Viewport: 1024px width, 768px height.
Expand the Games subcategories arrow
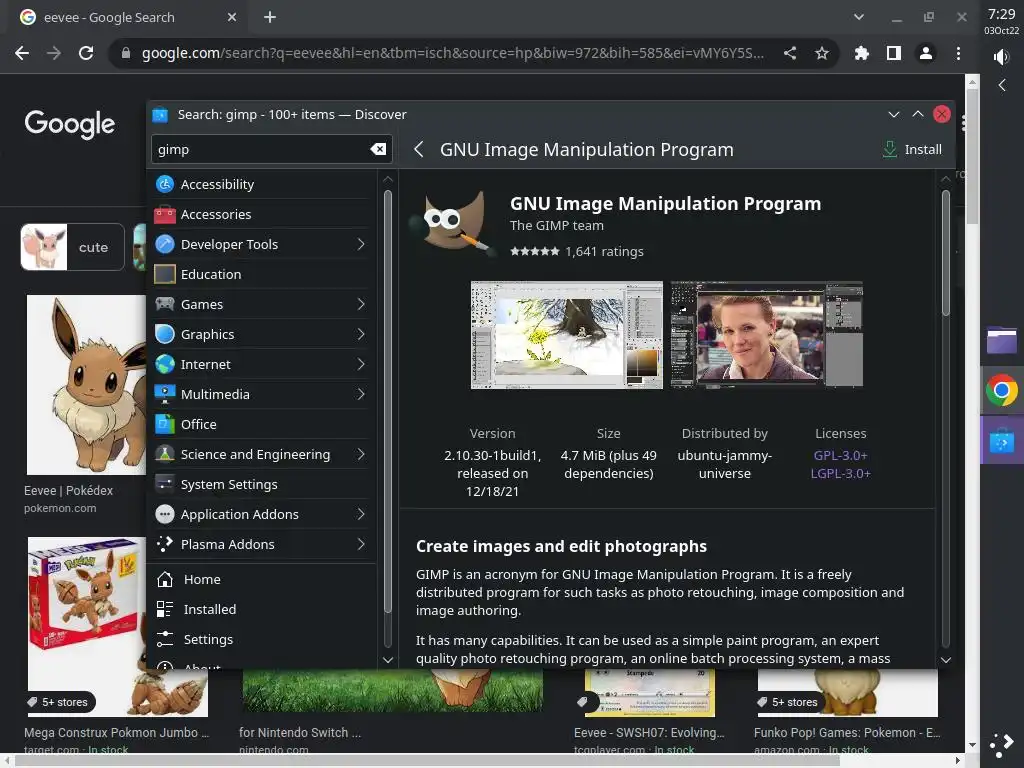coord(361,304)
